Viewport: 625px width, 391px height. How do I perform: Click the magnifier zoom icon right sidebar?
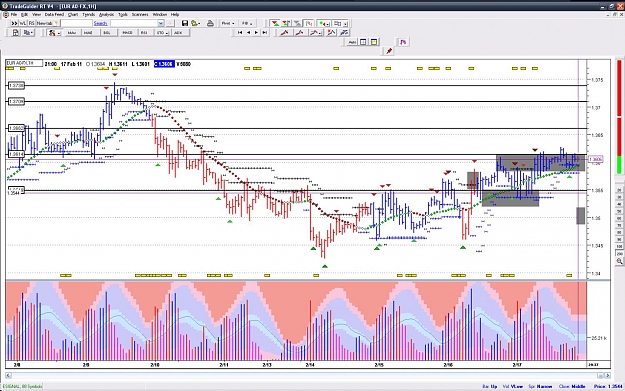[619, 261]
